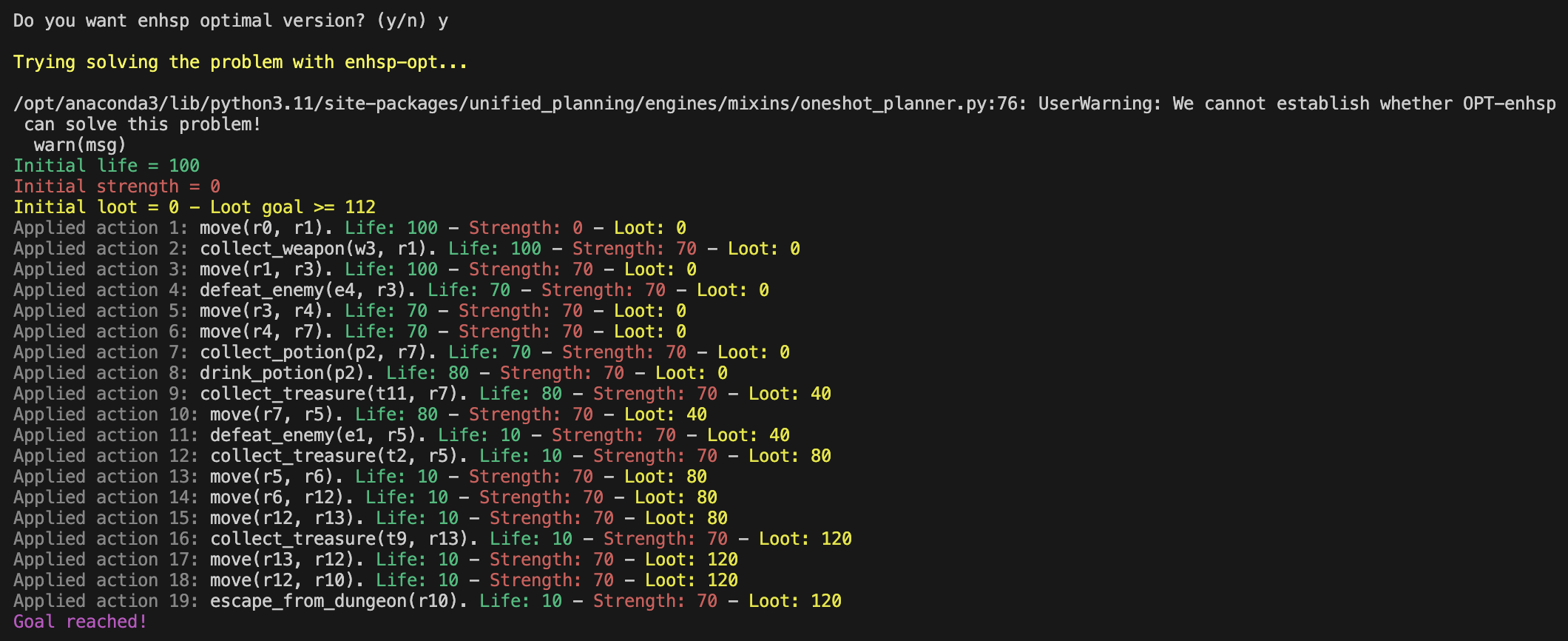Click the 'y' answer after the (y/n) prompt
1568x641 pixels.
point(443,21)
